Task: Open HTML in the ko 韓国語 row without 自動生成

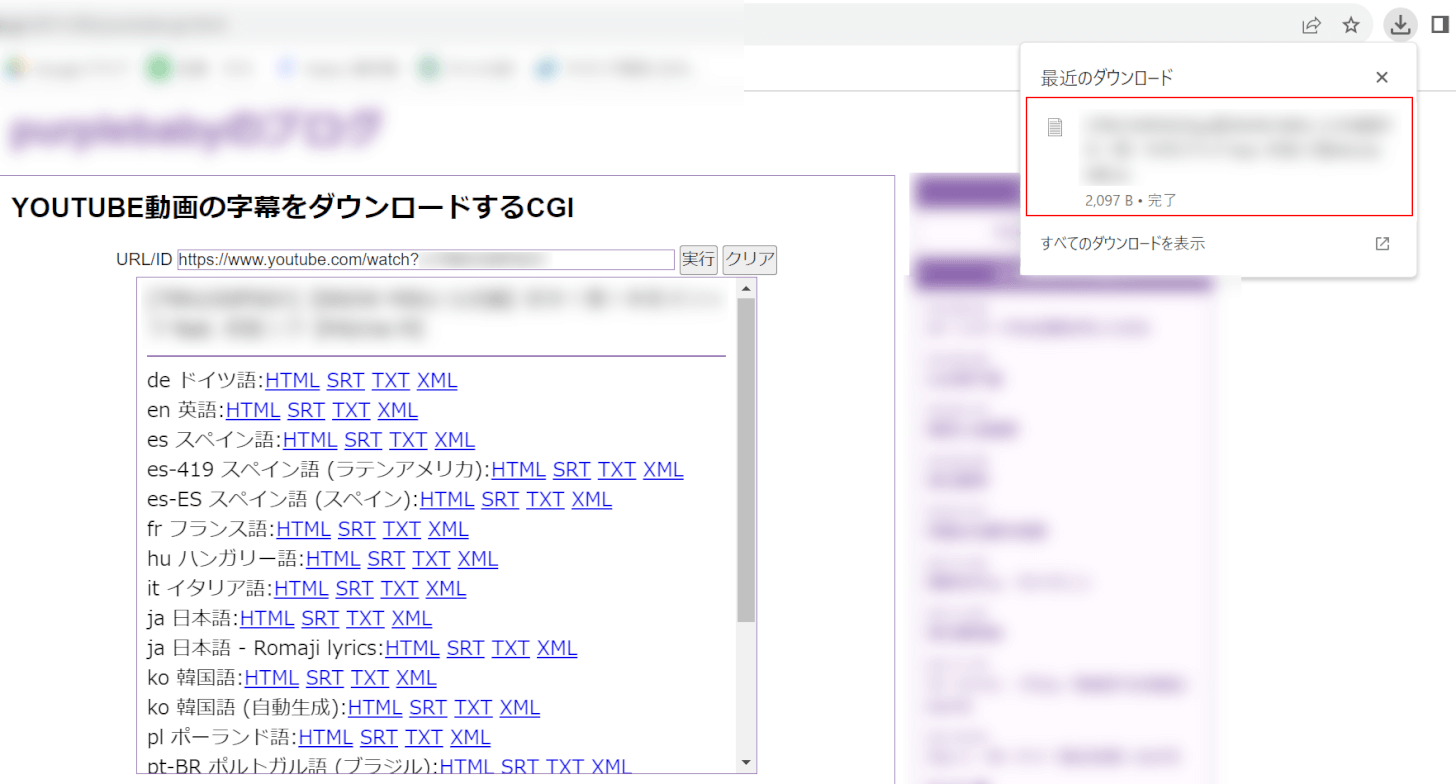Action: 271,677
